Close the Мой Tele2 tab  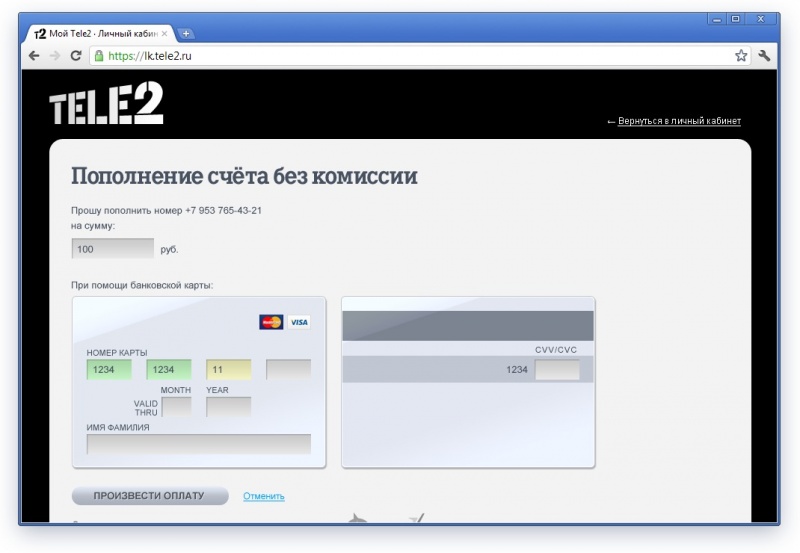(164, 34)
